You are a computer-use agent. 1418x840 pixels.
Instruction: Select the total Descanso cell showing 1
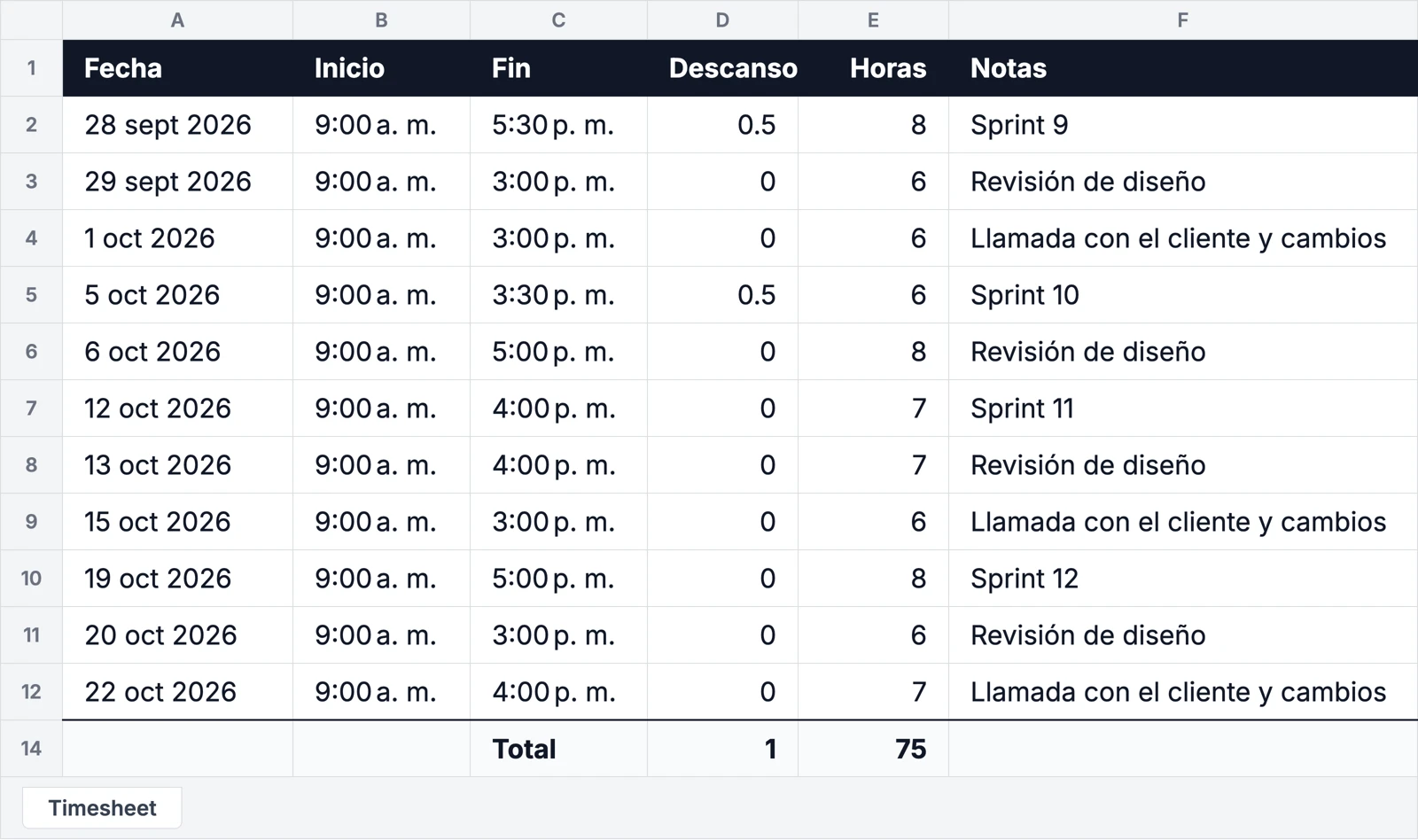722,749
